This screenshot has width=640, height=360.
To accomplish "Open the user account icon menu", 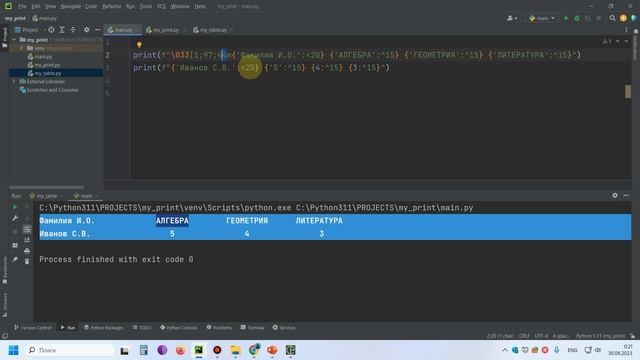I will (512, 18).
